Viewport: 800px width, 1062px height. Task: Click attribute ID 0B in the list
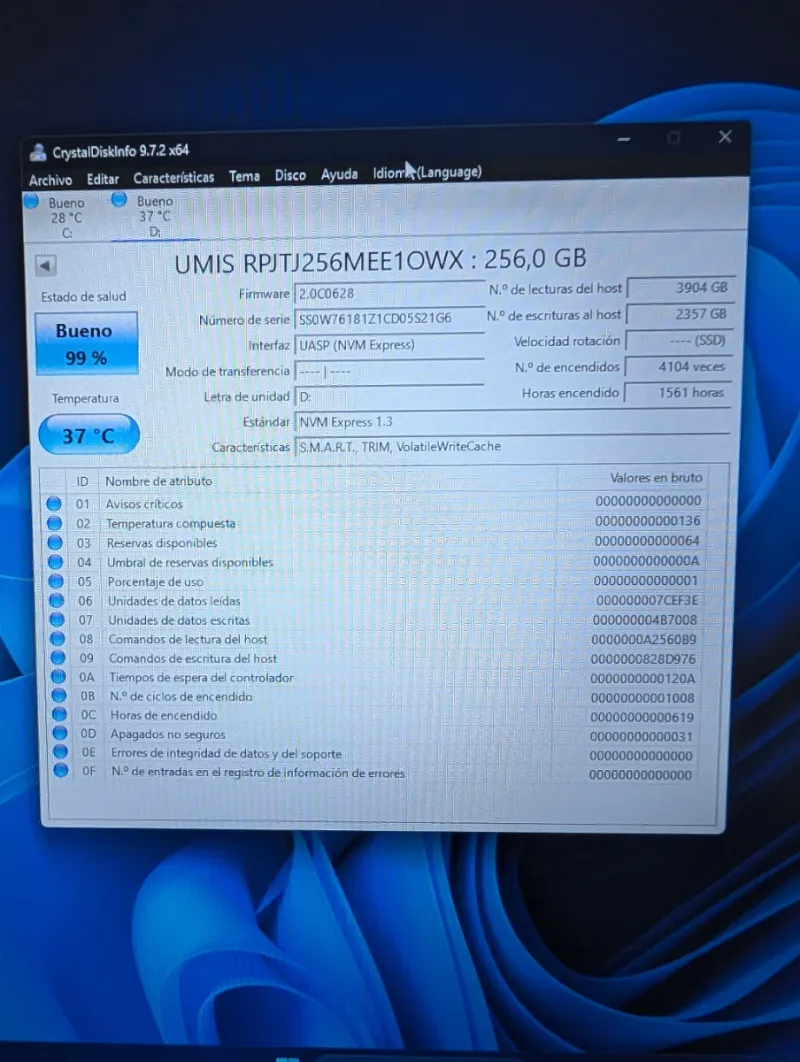pos(88,696)
